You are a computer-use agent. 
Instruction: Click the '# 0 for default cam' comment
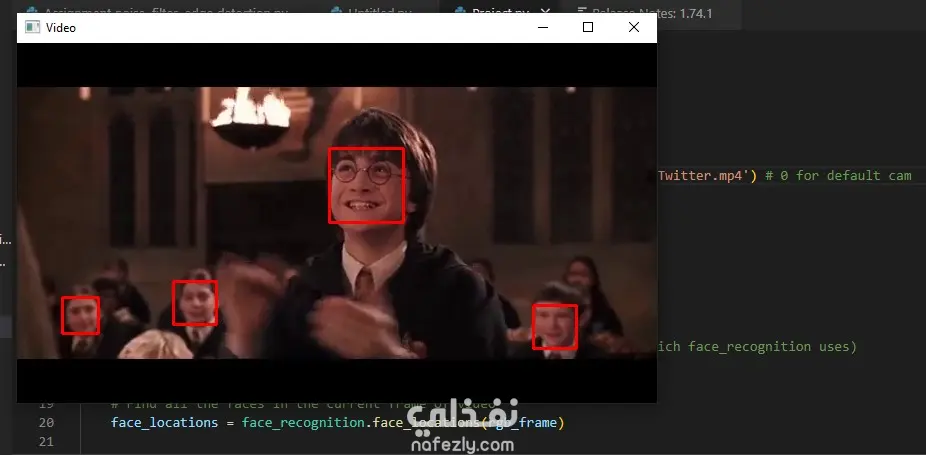click(x=839, y=176)
